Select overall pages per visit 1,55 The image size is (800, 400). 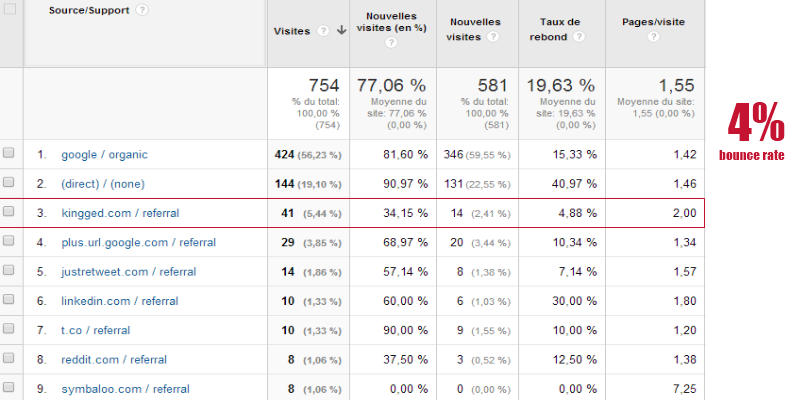[x=676, y=85]
